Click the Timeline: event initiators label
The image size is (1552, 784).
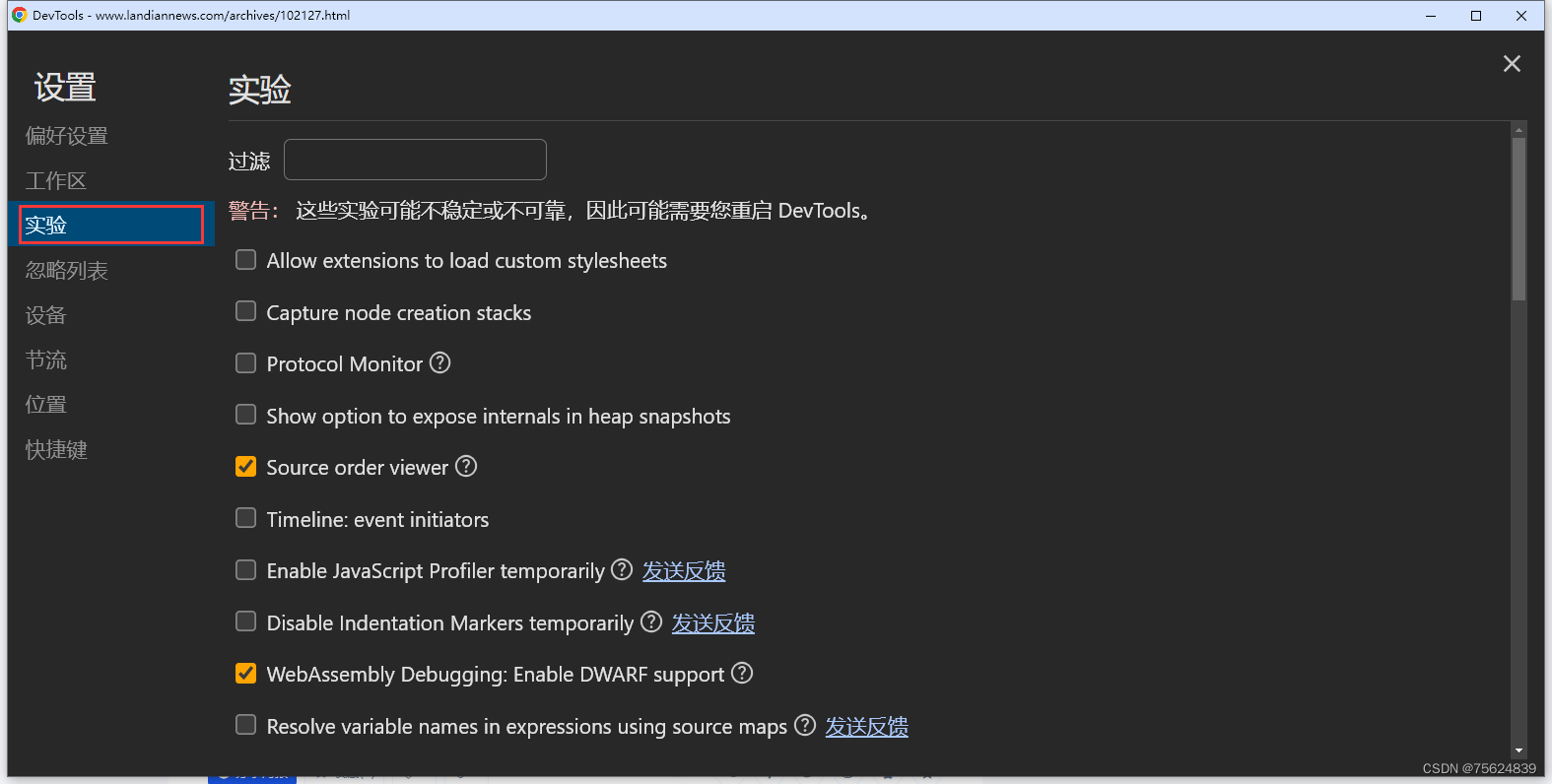(x=377, y=519)
